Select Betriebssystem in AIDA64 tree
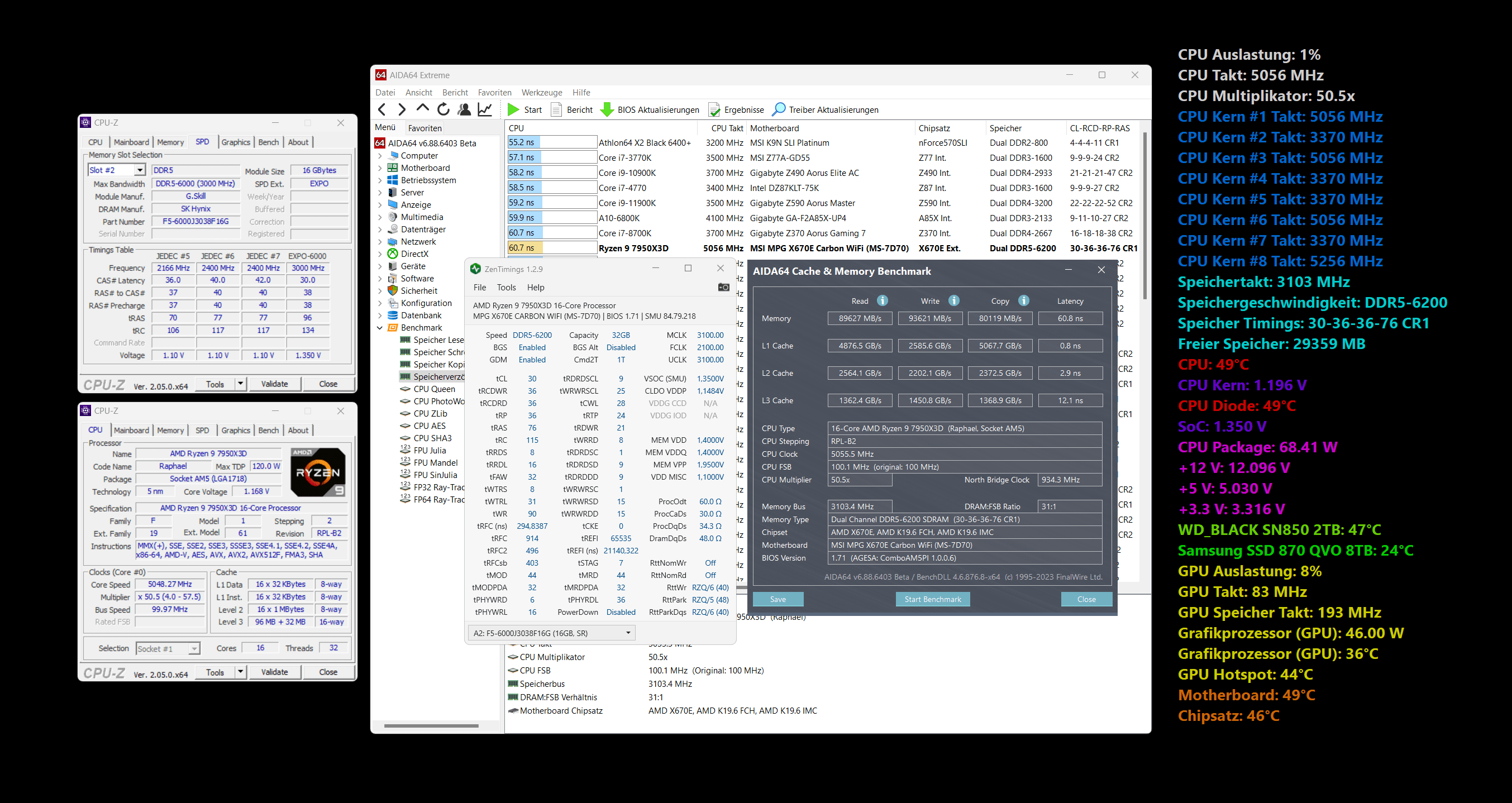Screen dimensions: 1512x803 click(x=428, y=180)
